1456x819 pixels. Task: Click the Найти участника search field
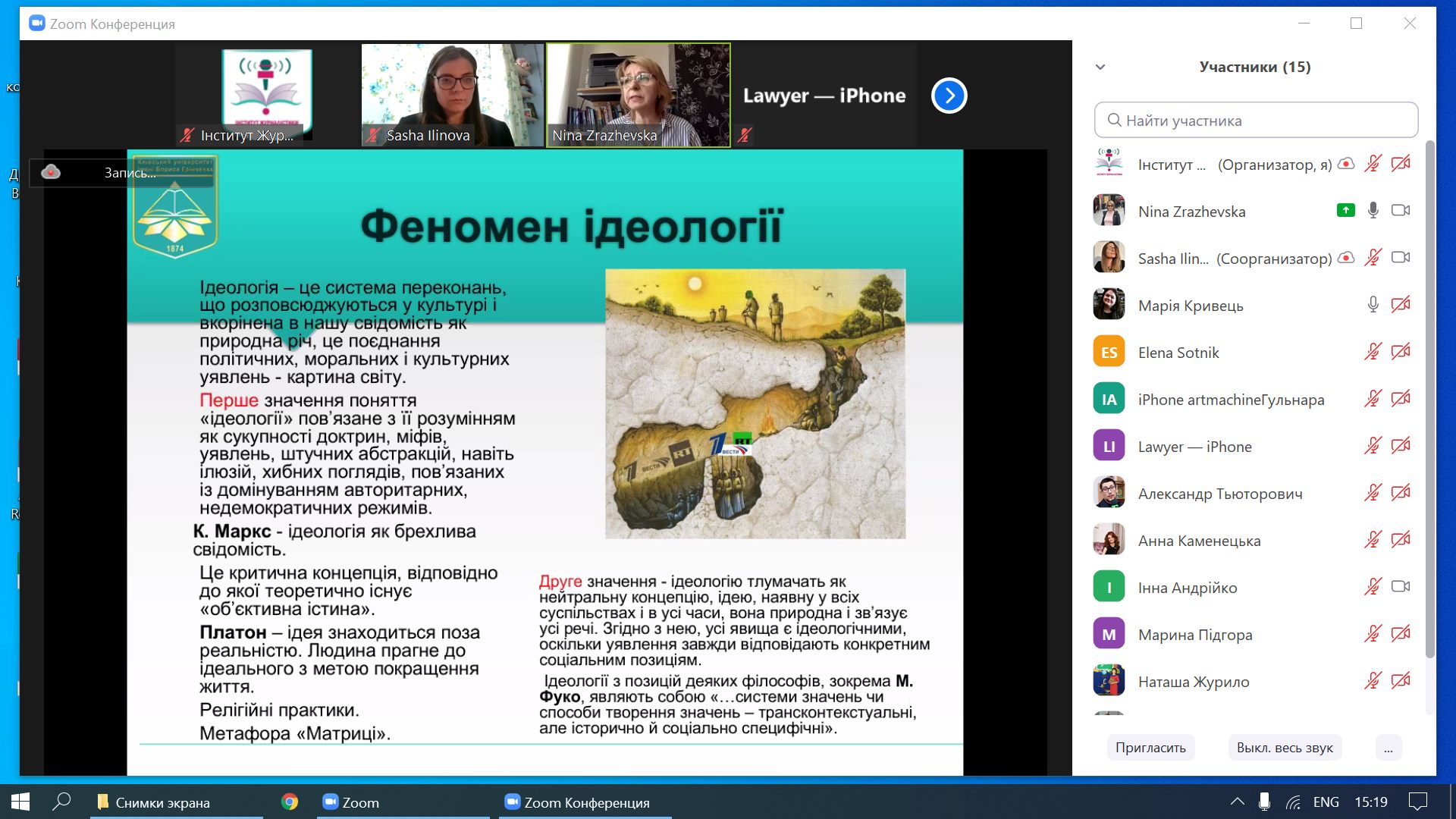point(1256,121)
